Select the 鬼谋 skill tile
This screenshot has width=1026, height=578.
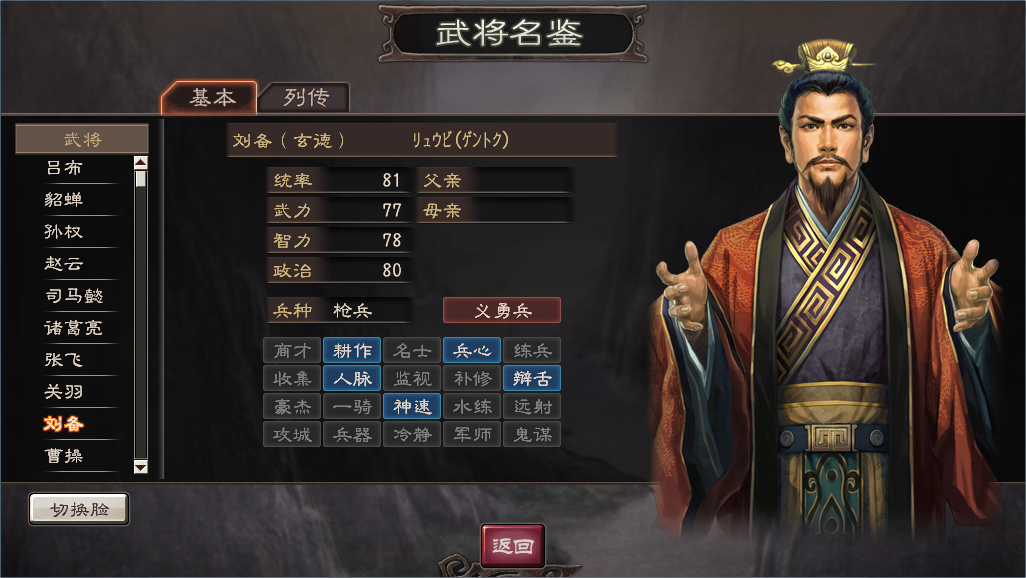pyautogui.click(x=532, y=434)
